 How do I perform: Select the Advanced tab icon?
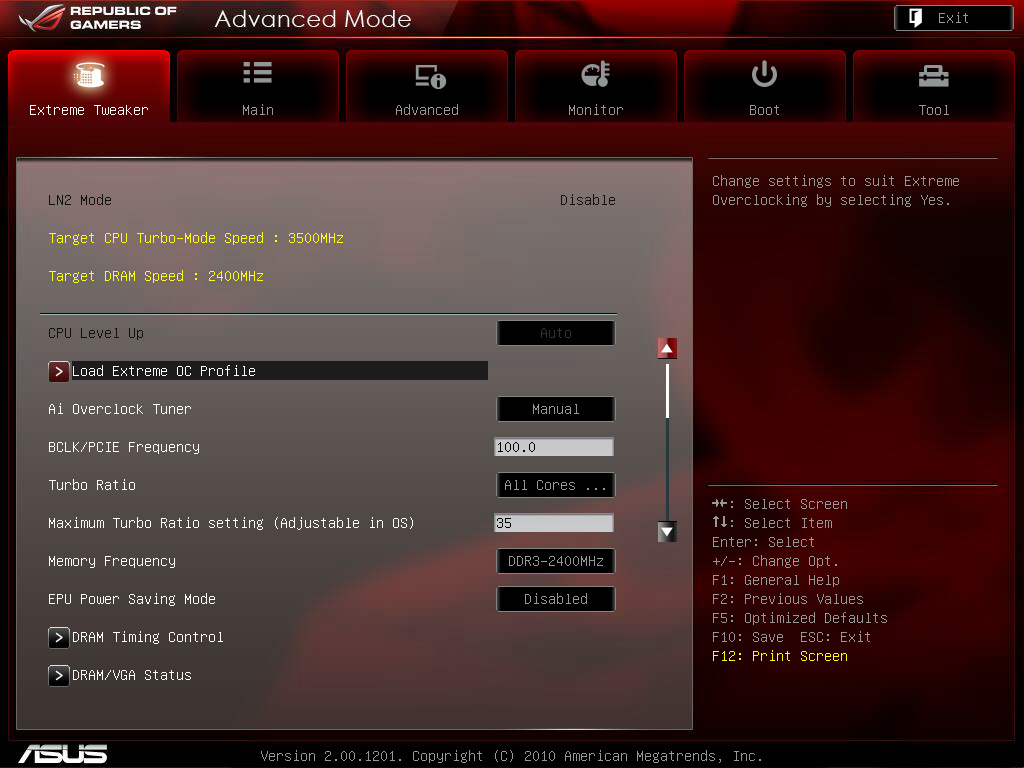coord(429,76)
